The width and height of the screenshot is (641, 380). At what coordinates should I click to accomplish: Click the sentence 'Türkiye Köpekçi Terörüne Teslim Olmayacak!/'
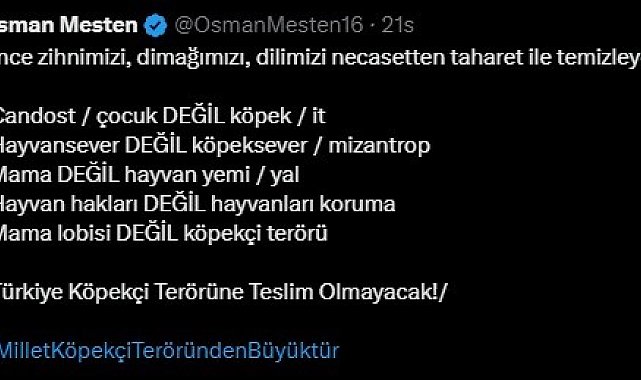click(224, 292)
